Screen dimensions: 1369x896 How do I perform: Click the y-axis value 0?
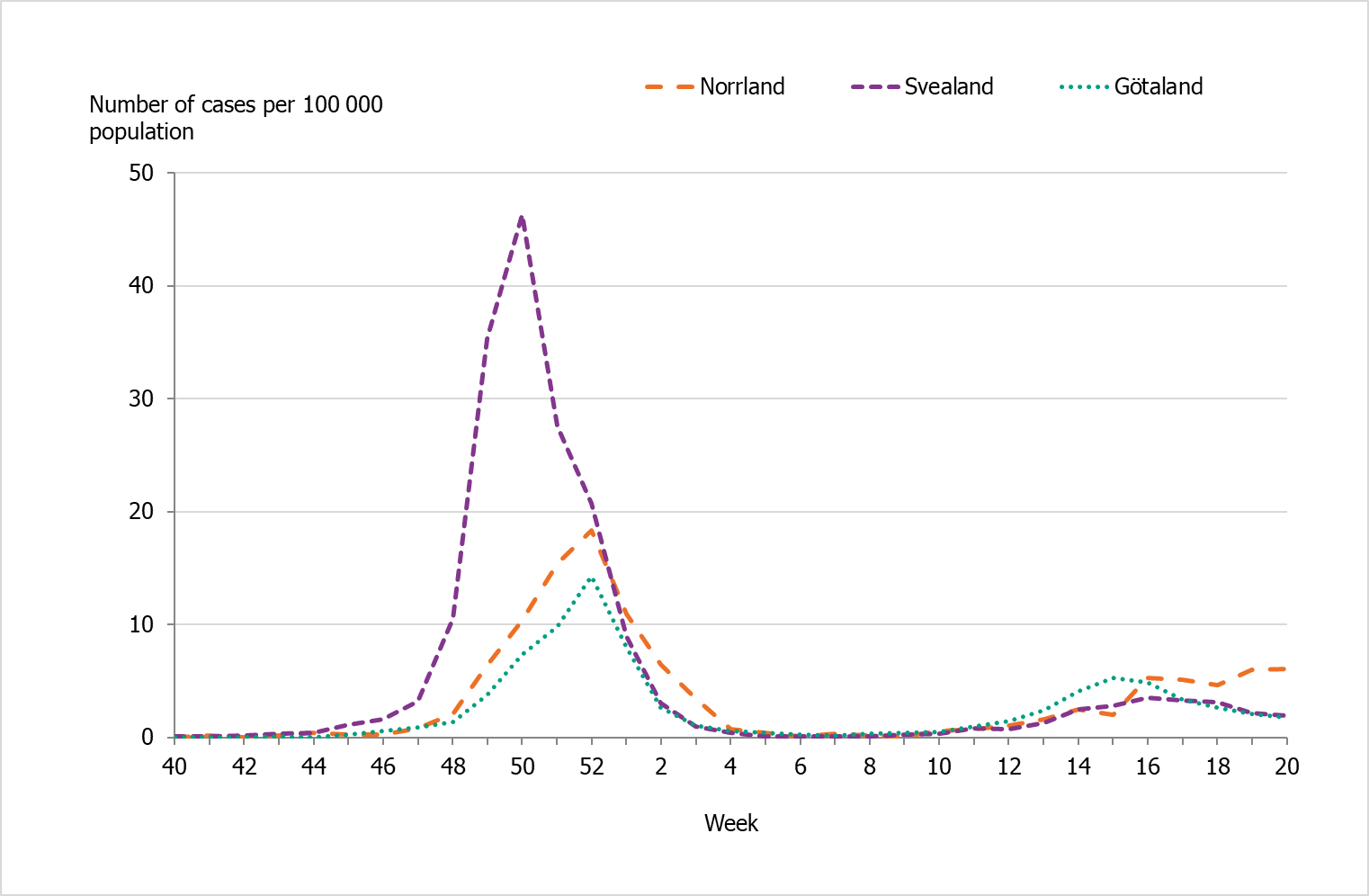[x=148, y=737]
